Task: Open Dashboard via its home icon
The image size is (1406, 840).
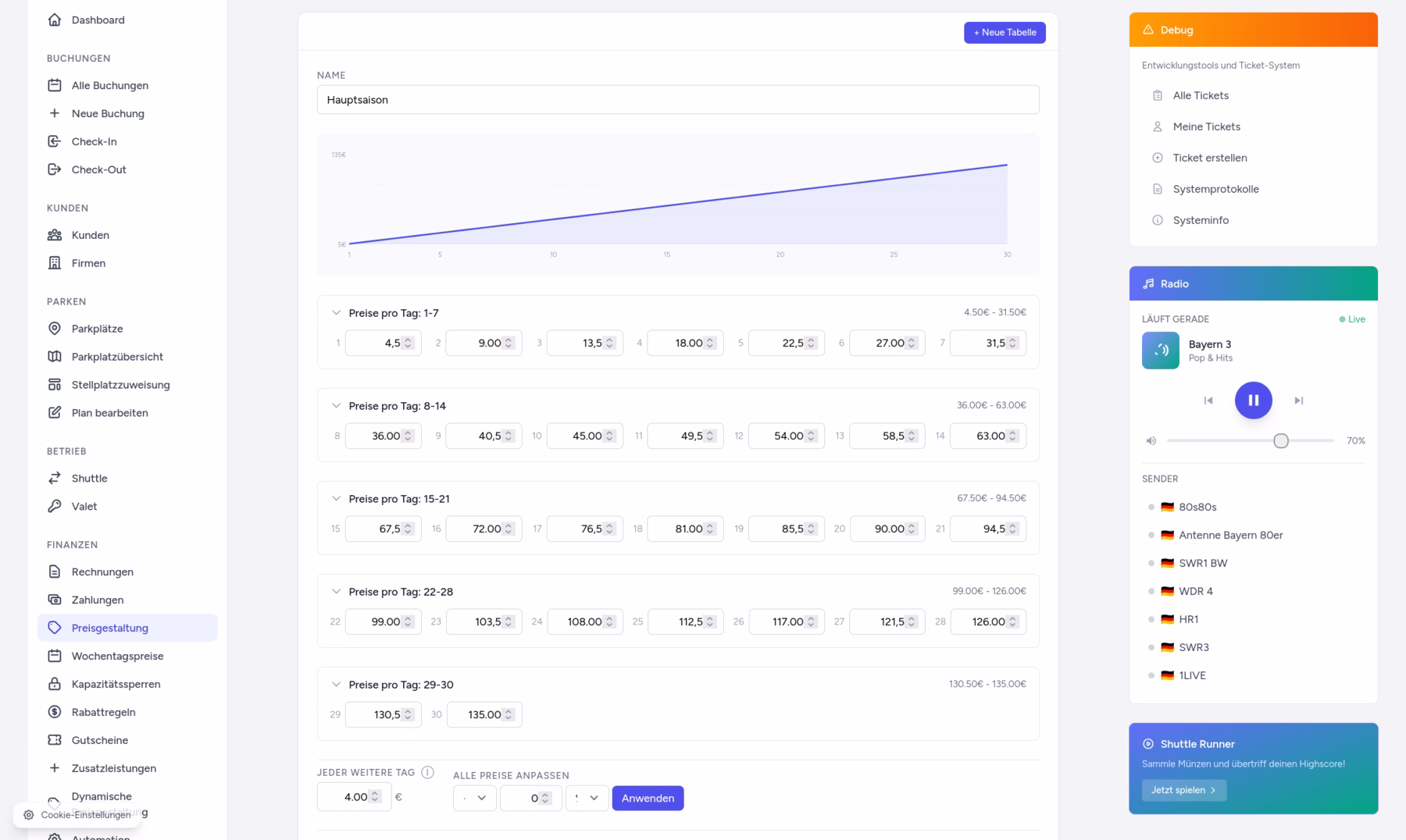Action: tap(55, 20)
